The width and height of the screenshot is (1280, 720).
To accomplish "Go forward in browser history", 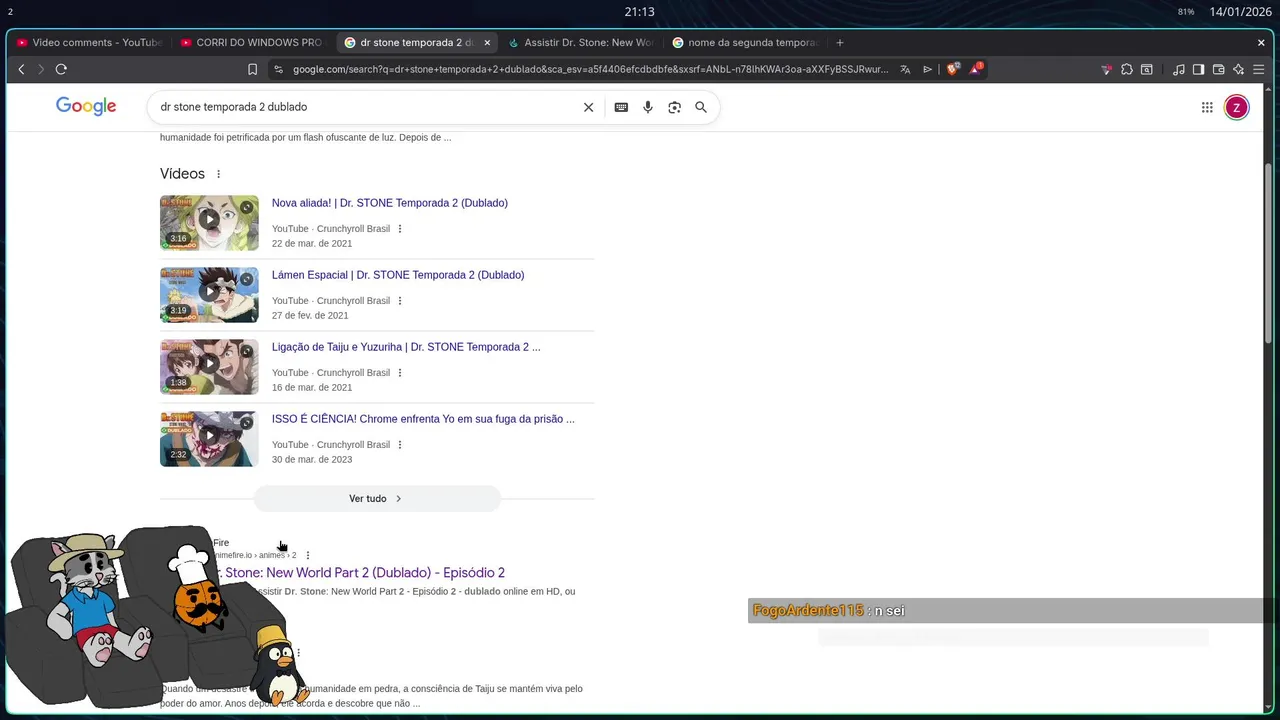I will [41, 69].
